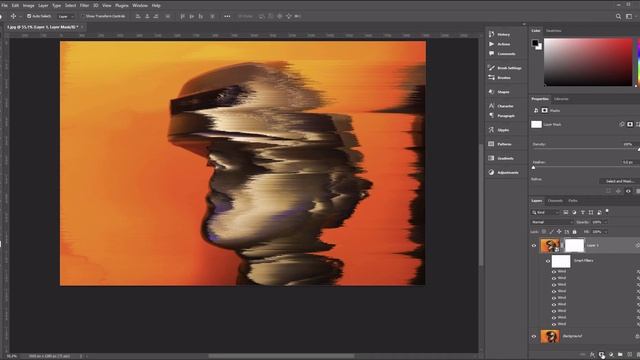Open the layer Fill dropdown arrow
The height and width of the screenshot is (360, 640).
605,232
